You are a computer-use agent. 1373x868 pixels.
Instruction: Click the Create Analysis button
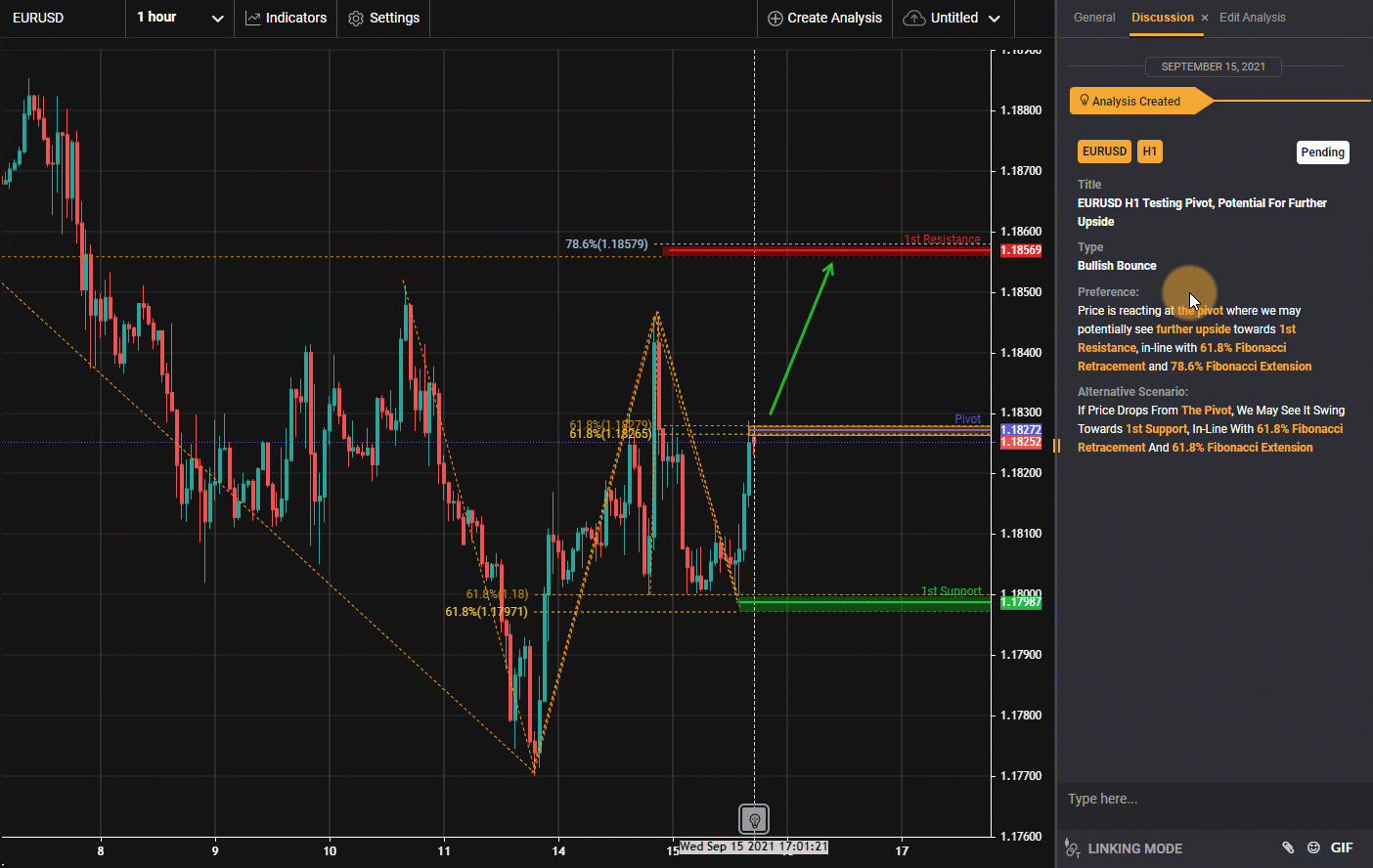(x=824, y=19)
